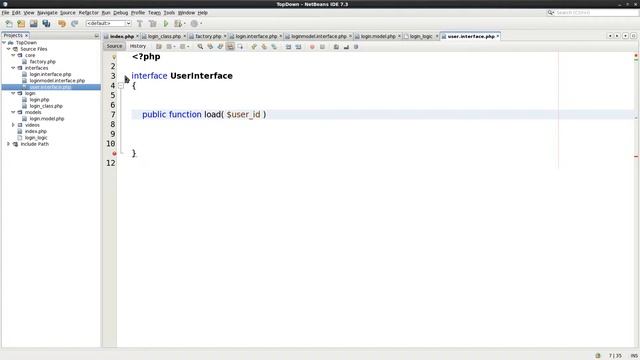
Task: Collapse the login folder
Action: click(13, 93)
